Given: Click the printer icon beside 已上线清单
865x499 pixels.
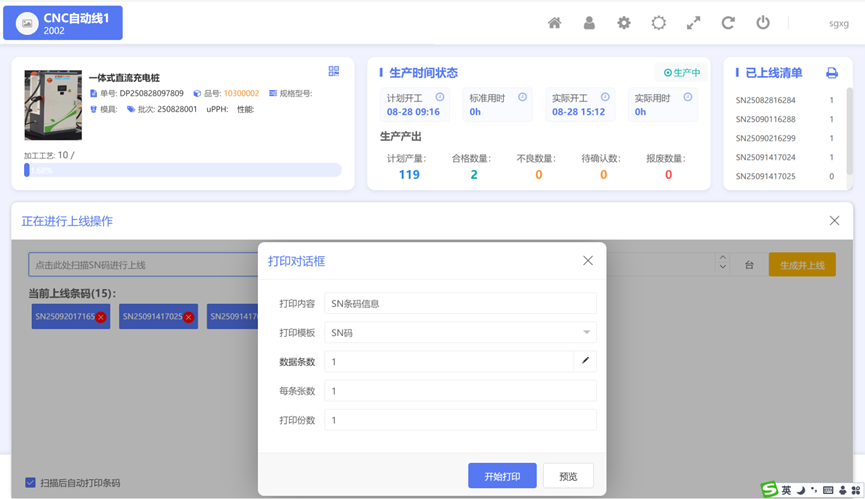Looking at the screenshot, I should tap(831, 73).
